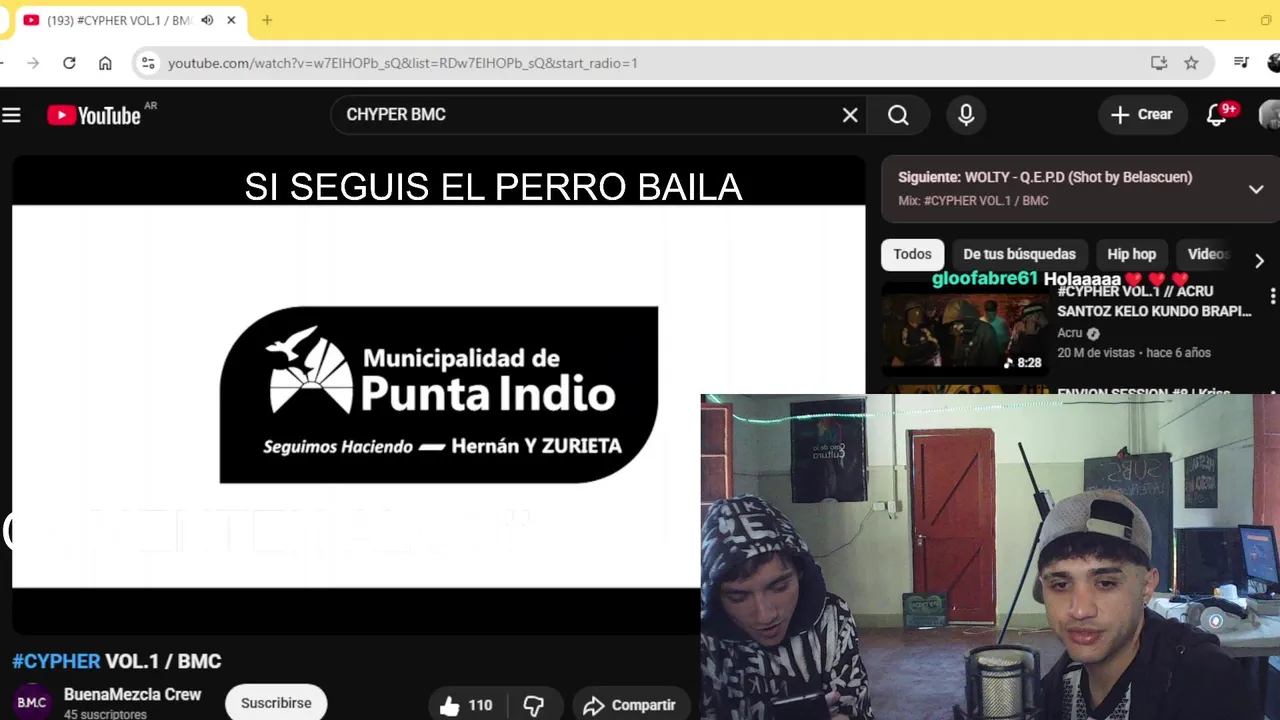Click browser forward navigation arrow
The height and width of the screenshot is (720, 1280).
coord(33,63)
